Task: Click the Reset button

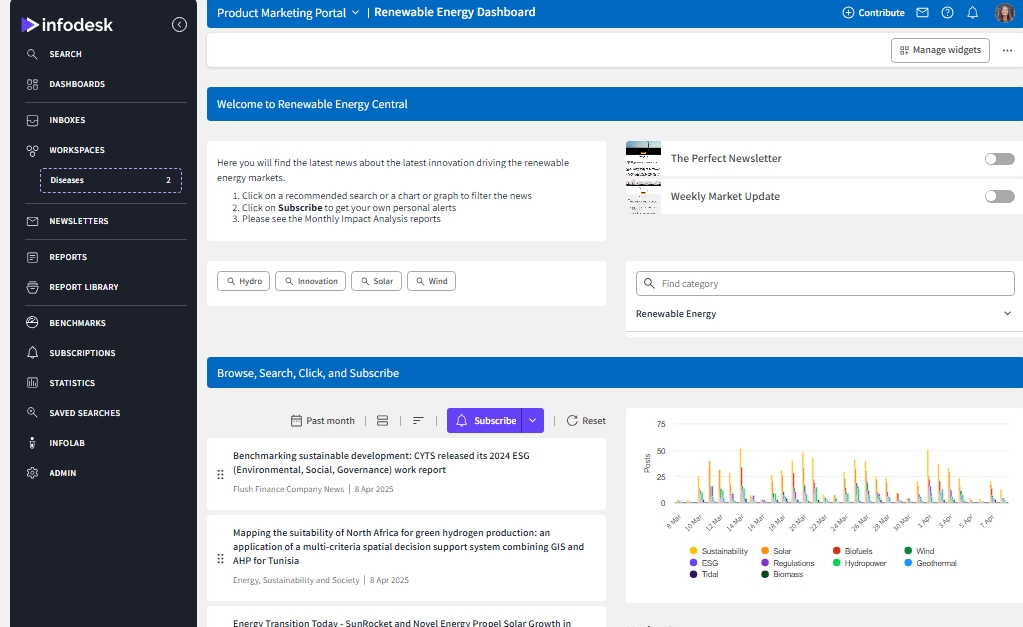Action: tap(586, 421)
